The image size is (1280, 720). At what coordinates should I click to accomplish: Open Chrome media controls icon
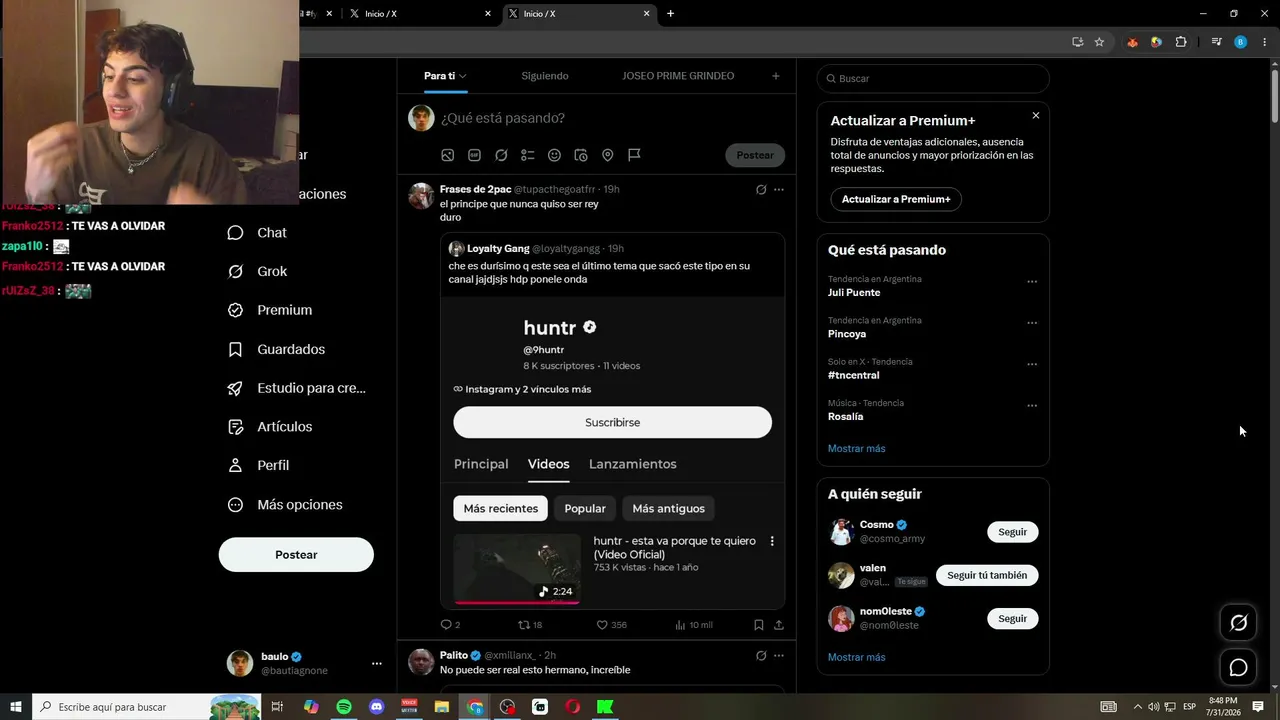point(1216,42)
